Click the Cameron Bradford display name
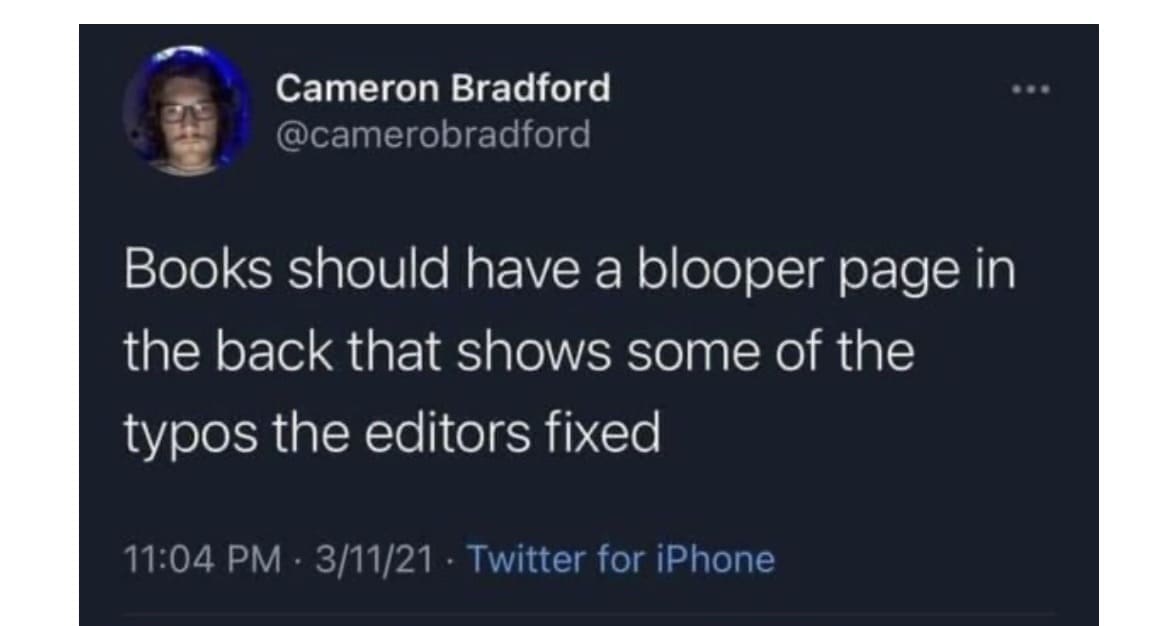Screen dimensions: 1168x626 [443, 88]
